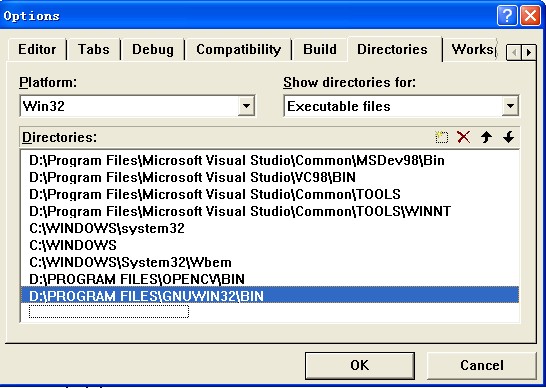Move selected directory down with arrow icon

pos(508,137)
